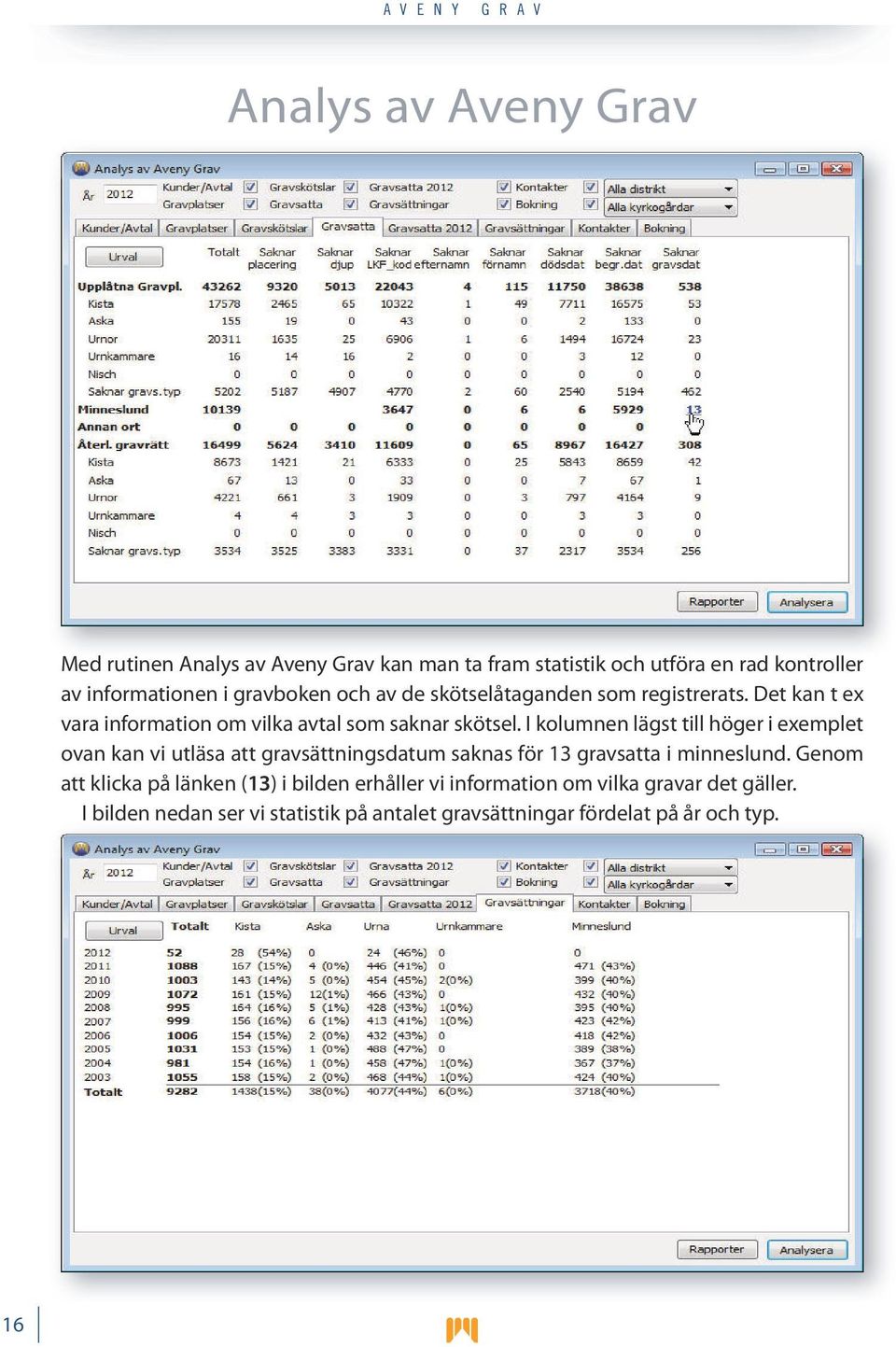Image resolution: width=896 pixels, height=1347 pixels.
Task: Click the app icon in lower window title bar
Action: click(82, 849)
